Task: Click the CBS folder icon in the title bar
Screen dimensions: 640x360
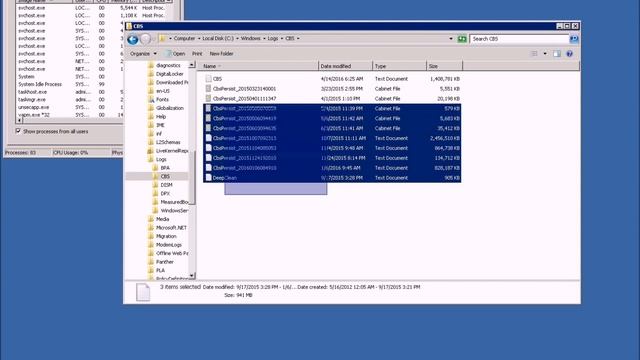Action: tap(129, 26)
